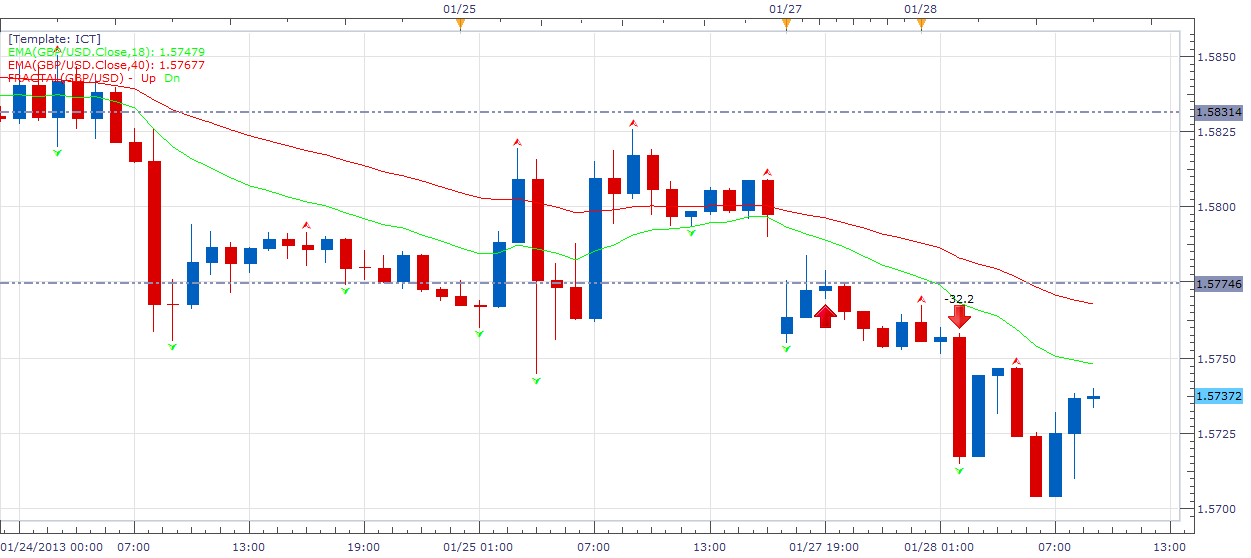The height and width of the screenshot is (558, 1251).
Task: Click the 1.5800 price axis label
Action: click(1215, 208)
